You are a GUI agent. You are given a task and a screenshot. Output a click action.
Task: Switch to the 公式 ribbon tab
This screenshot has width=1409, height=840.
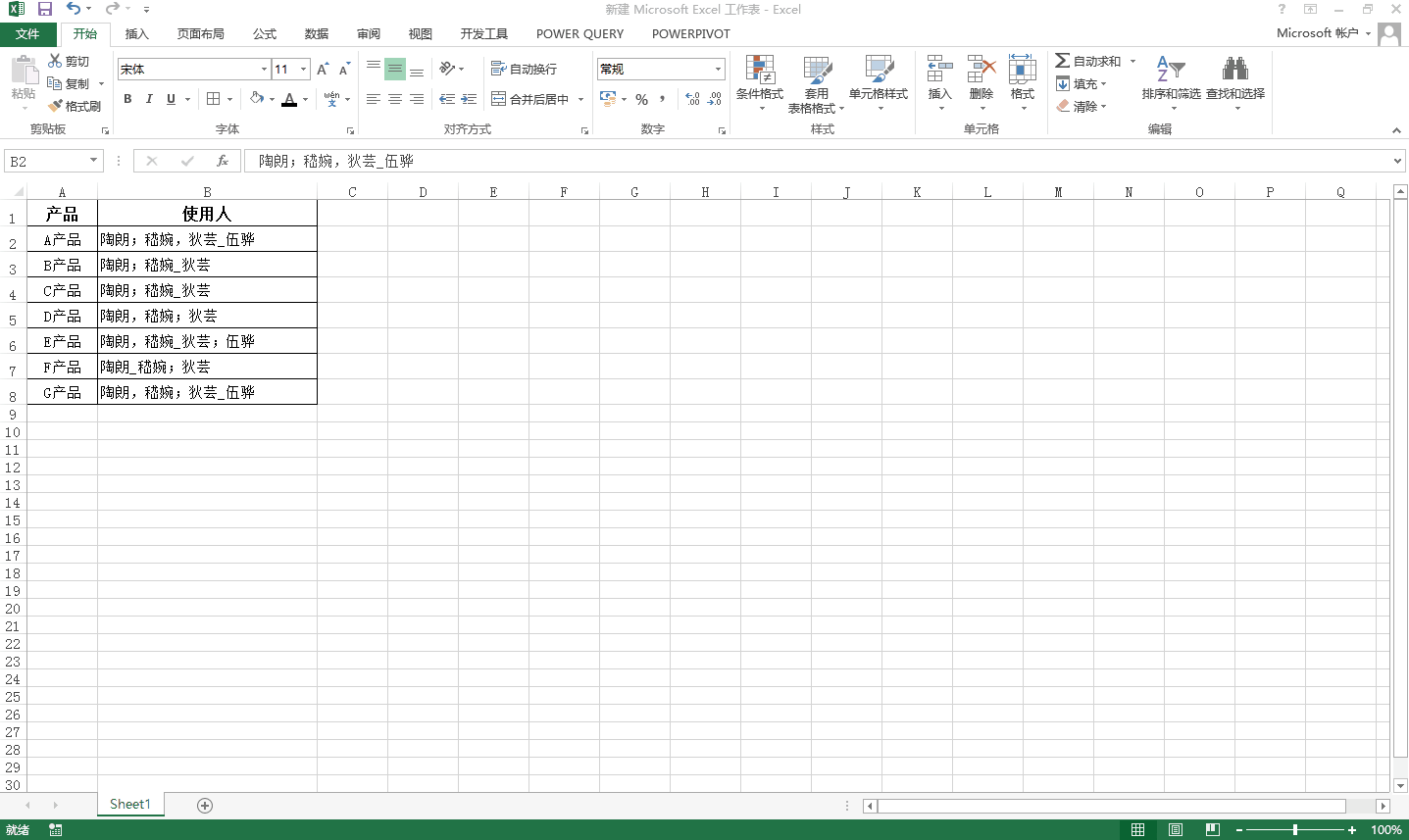(x=265, y=33)
